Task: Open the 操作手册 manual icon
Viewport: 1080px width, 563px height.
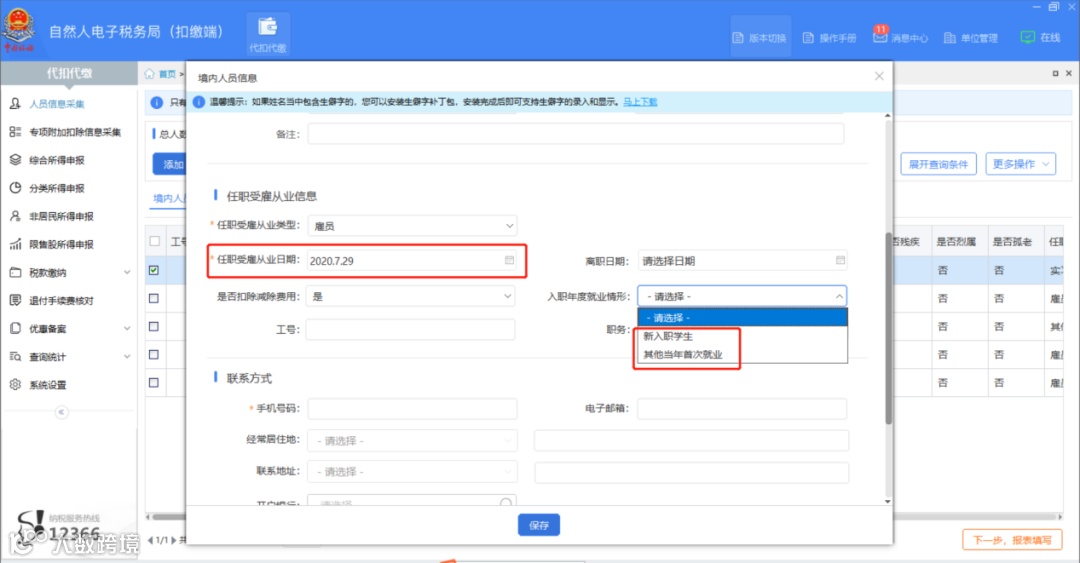Action: [x=808, y=38]
